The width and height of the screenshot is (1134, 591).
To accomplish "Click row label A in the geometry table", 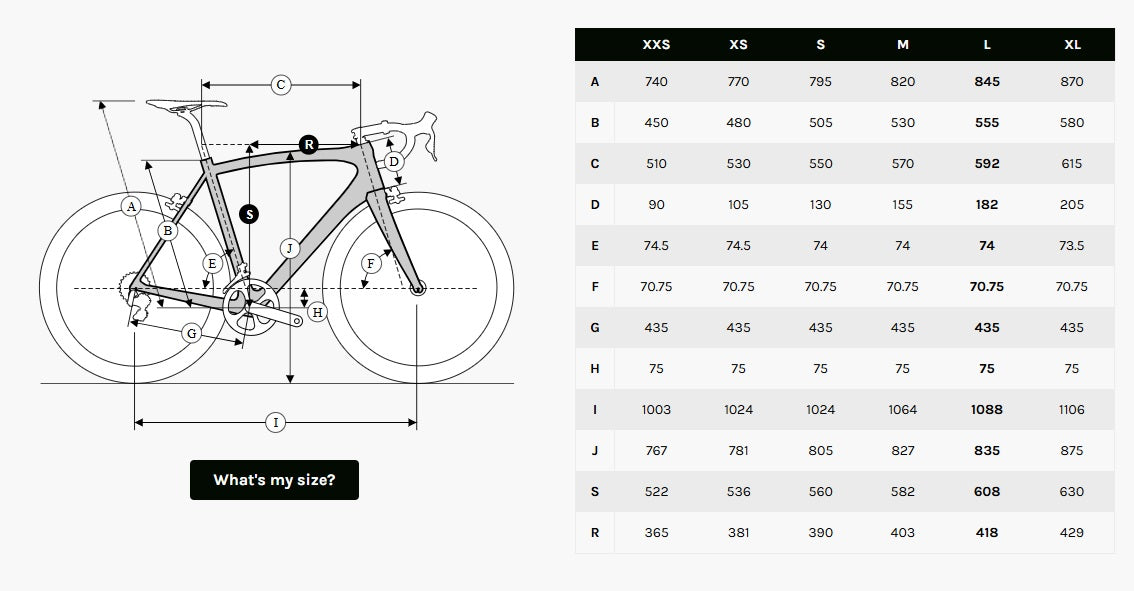I will [595, 82].
